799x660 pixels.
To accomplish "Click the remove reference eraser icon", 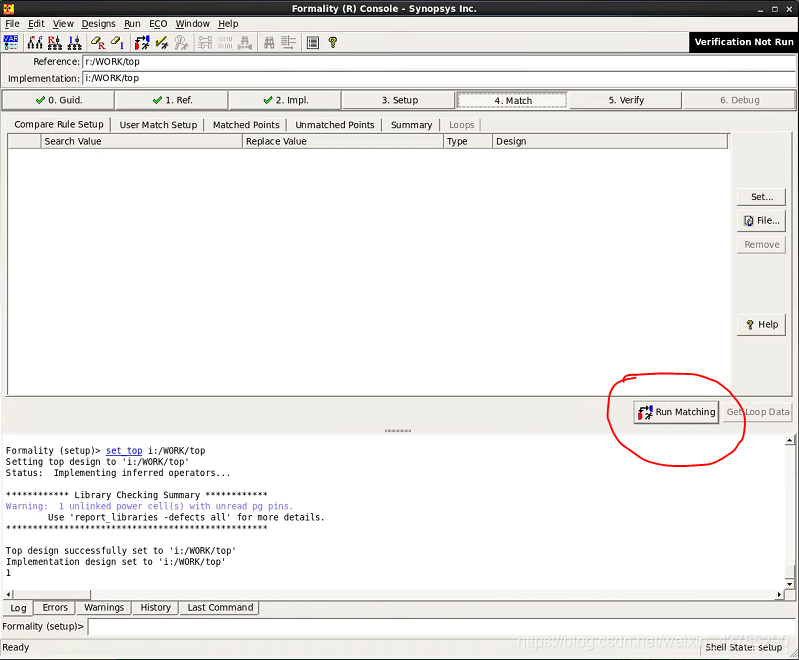I will 98,42.
